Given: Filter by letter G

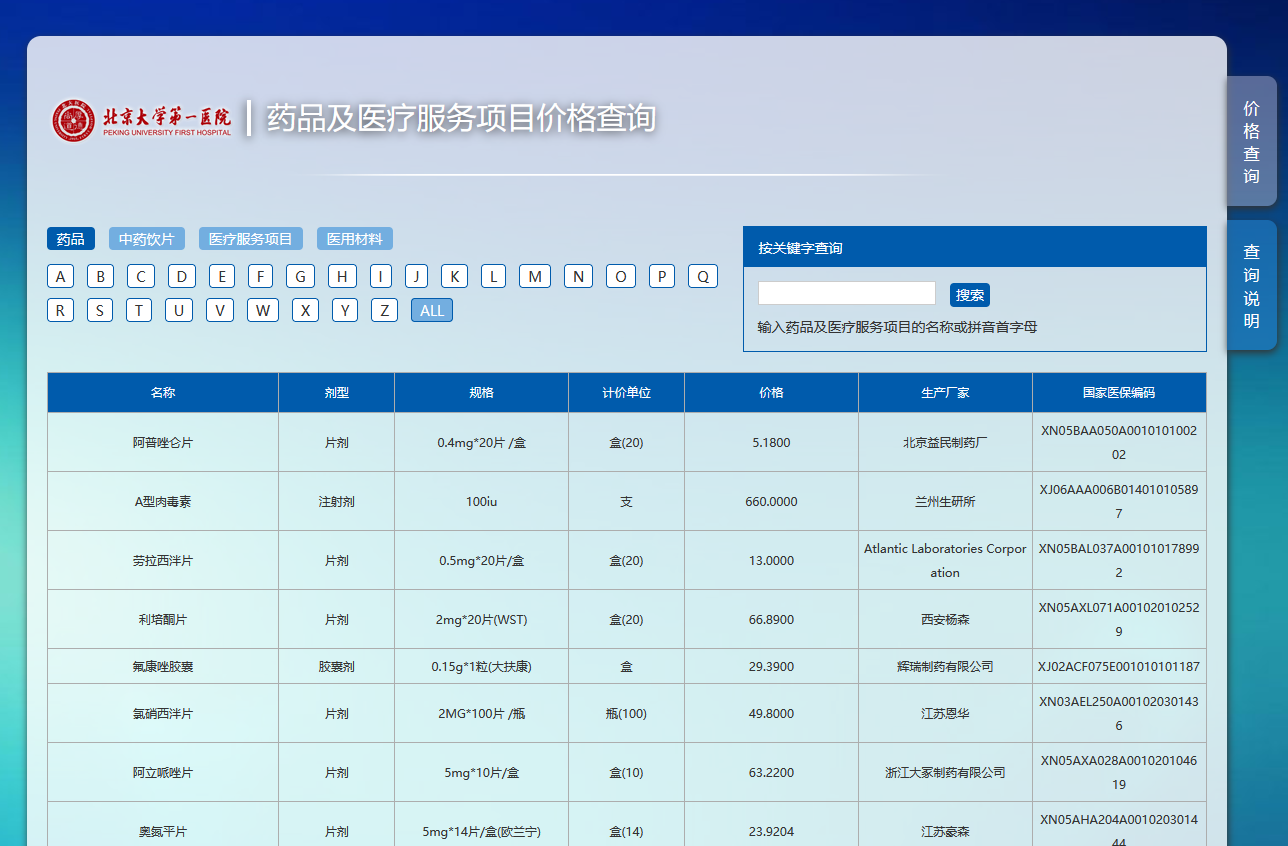Looking at the screenshot, I should pos(300,277).
